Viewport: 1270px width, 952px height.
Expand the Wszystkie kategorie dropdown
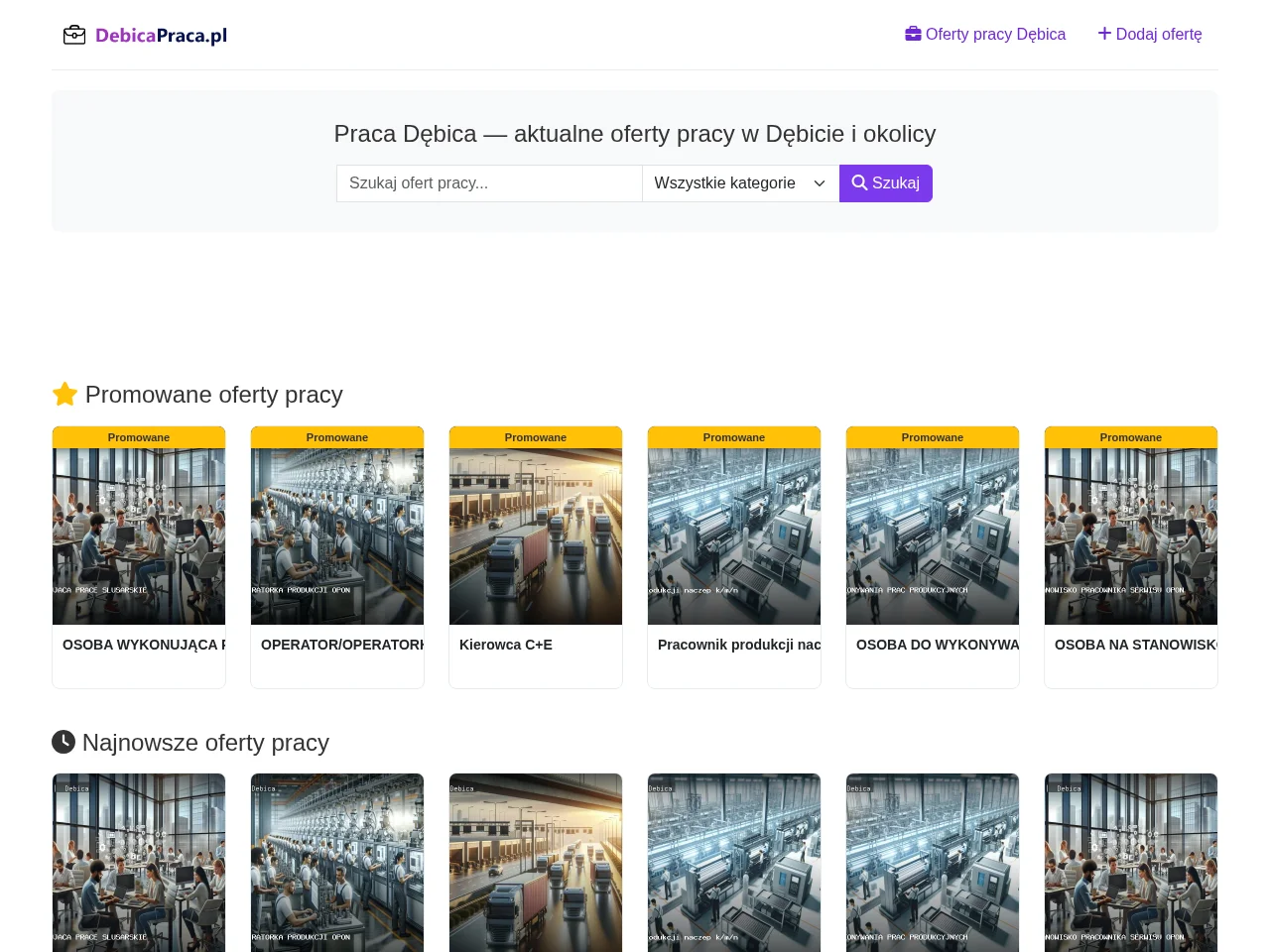click(740, 183)
